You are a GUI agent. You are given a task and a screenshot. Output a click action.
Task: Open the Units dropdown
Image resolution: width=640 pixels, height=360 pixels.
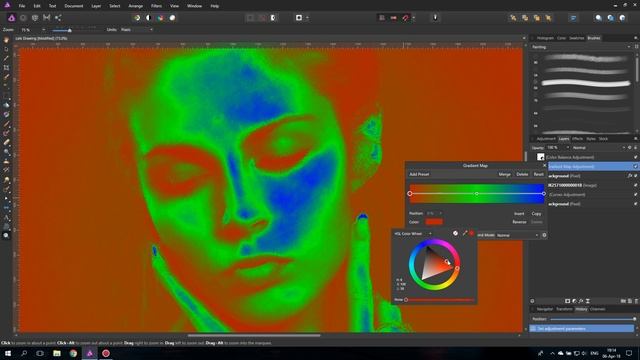(137, 30)
